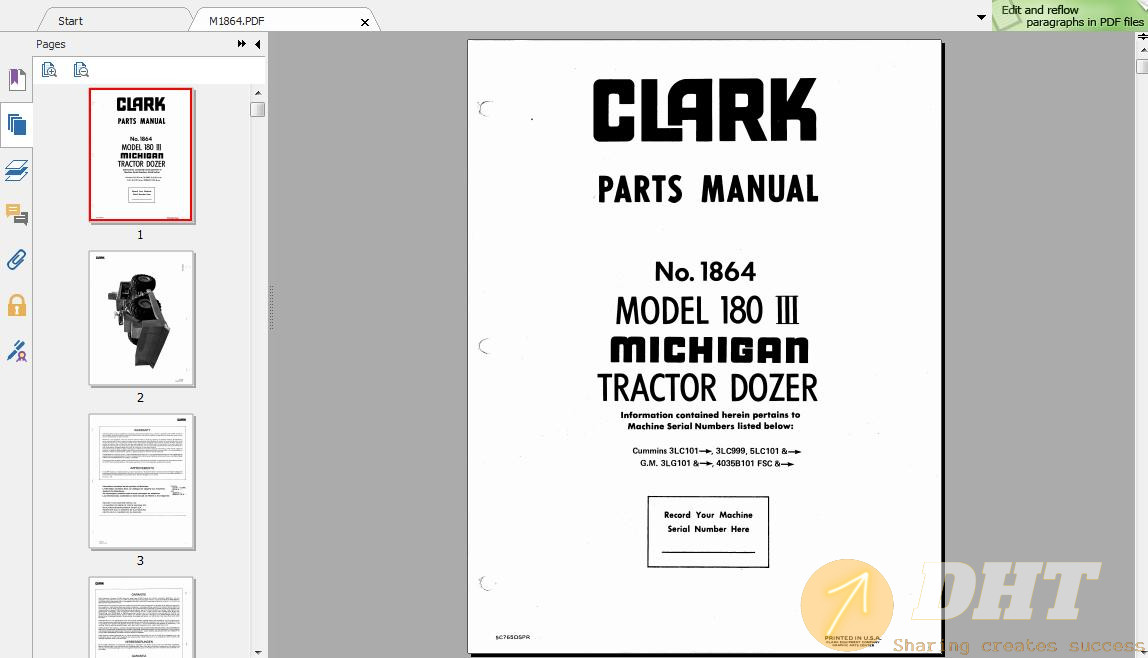Image resolution: width=1148 pixels, height=658 pixels.
Task: Click the "Pages" panel title
Action: tap(51, 44)
